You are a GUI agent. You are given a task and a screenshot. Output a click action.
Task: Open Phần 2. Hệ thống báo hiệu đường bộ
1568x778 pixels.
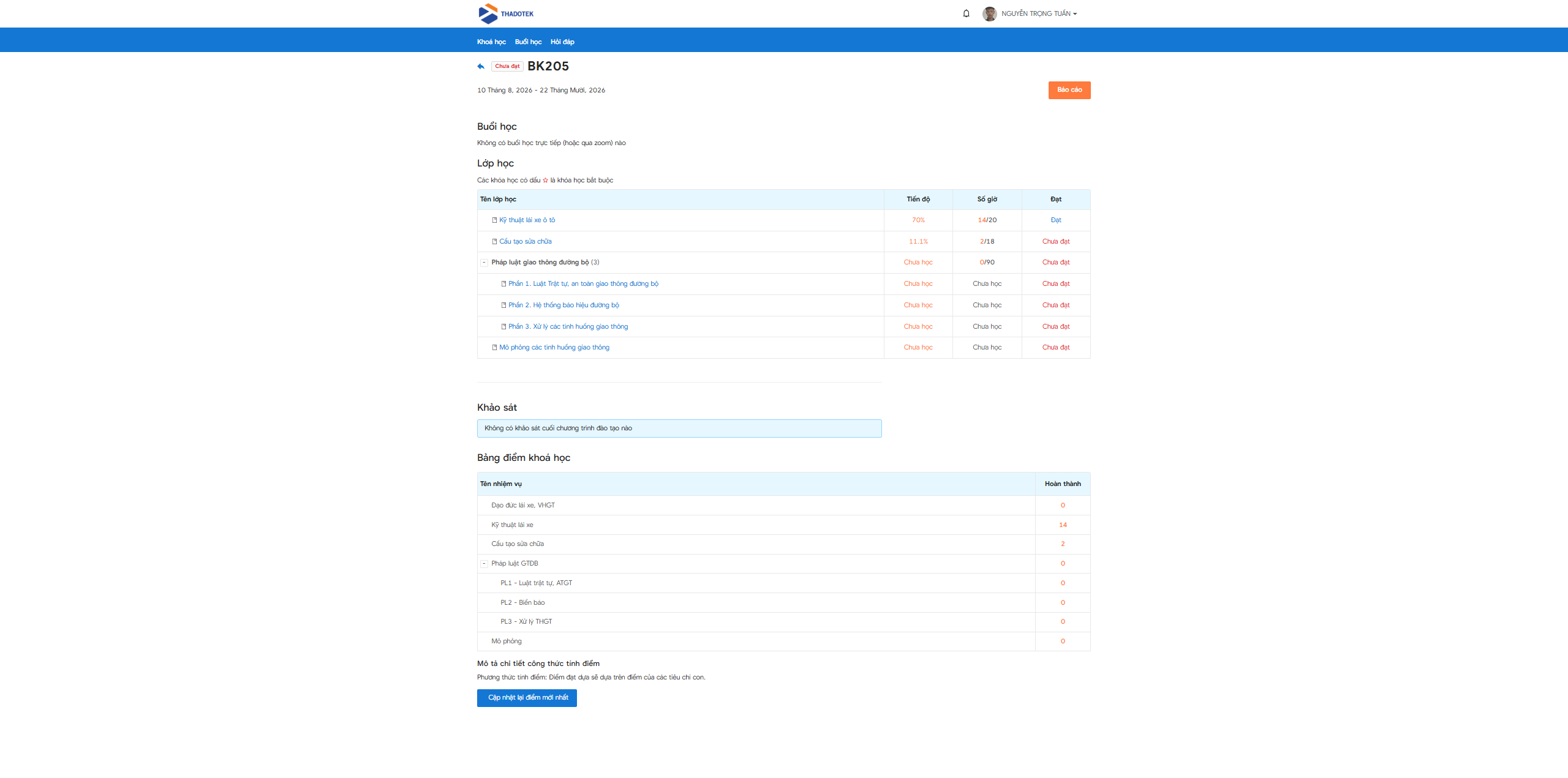tap(563, 305)
